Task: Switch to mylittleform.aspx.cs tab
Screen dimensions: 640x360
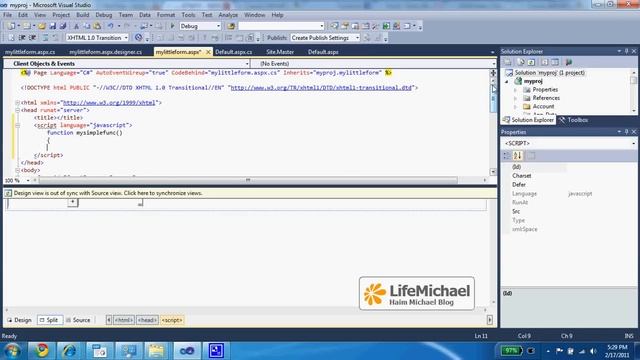Action: (x=30, y=52)
